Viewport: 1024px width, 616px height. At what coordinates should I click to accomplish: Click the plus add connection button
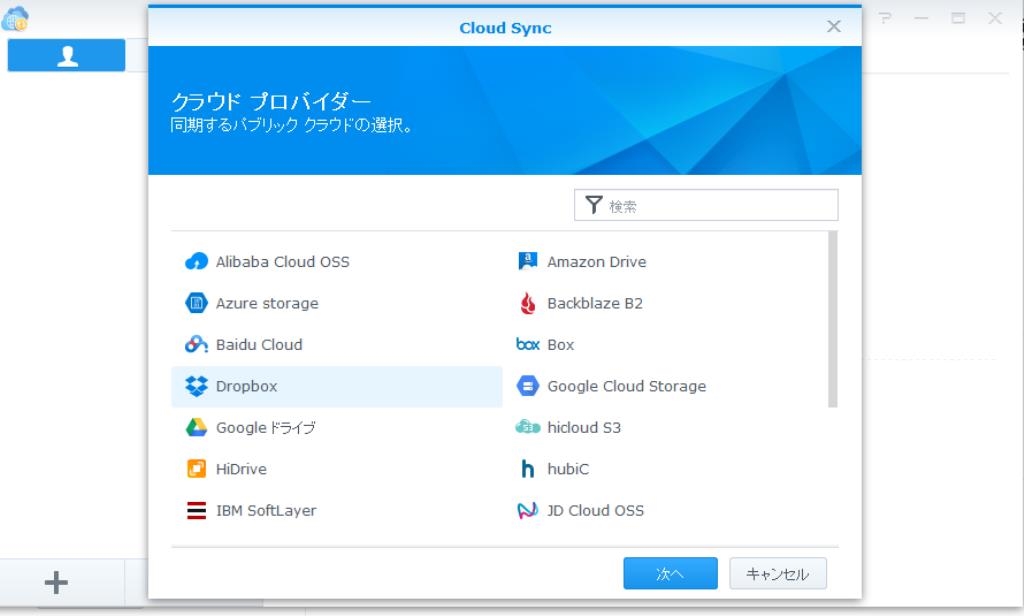click(57, 582)
